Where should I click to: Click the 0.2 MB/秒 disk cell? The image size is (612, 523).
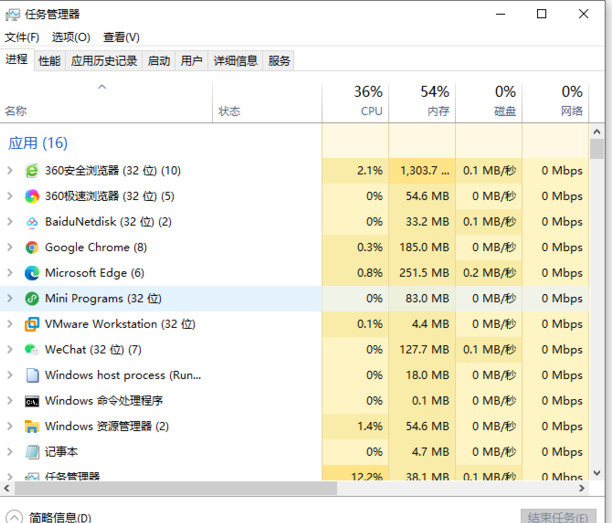coord(489,273)
